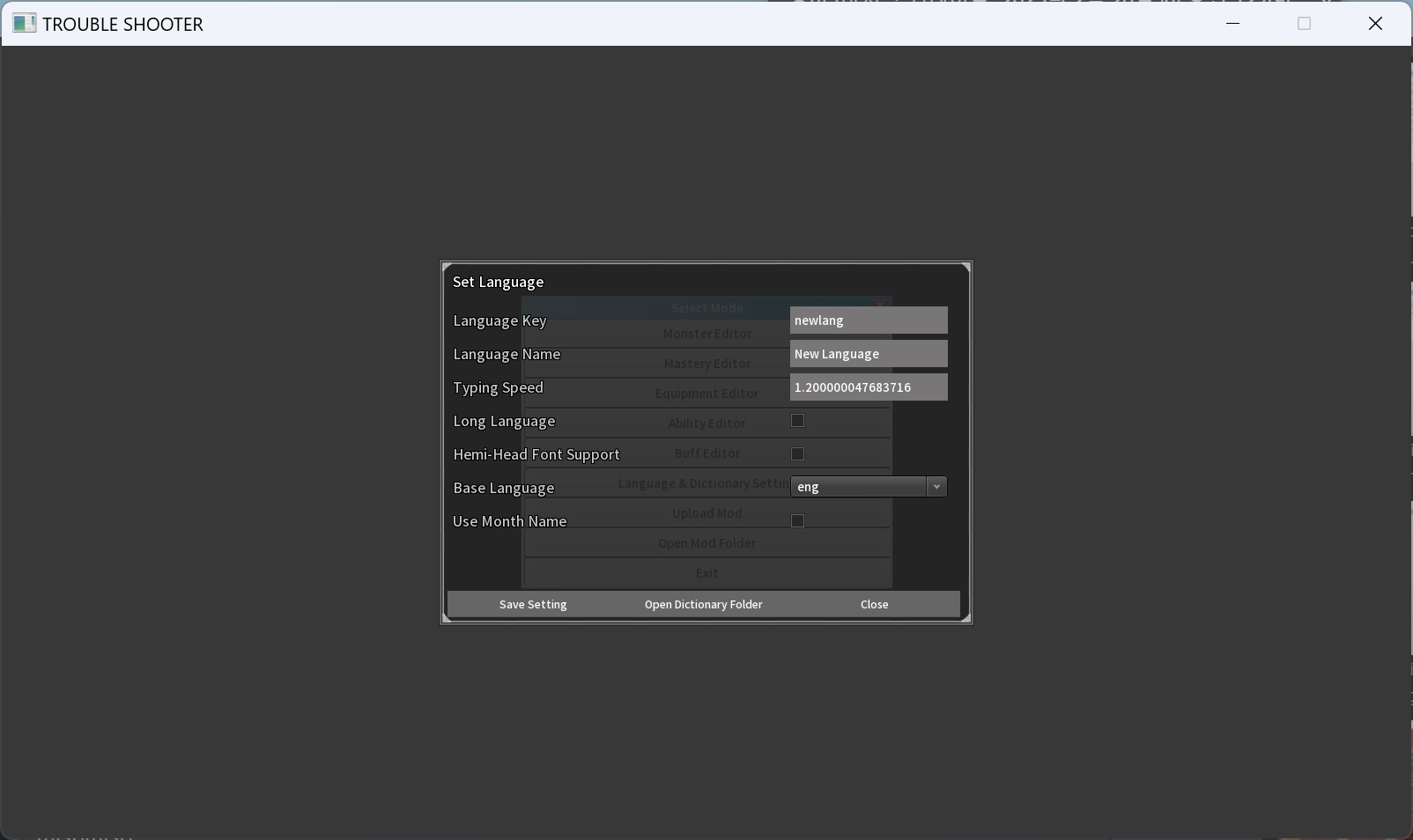Screen dimensions: 1413x840
Task: Toggle Hemi-Head Font Support checkbox
Action: [x=797, y=454]
